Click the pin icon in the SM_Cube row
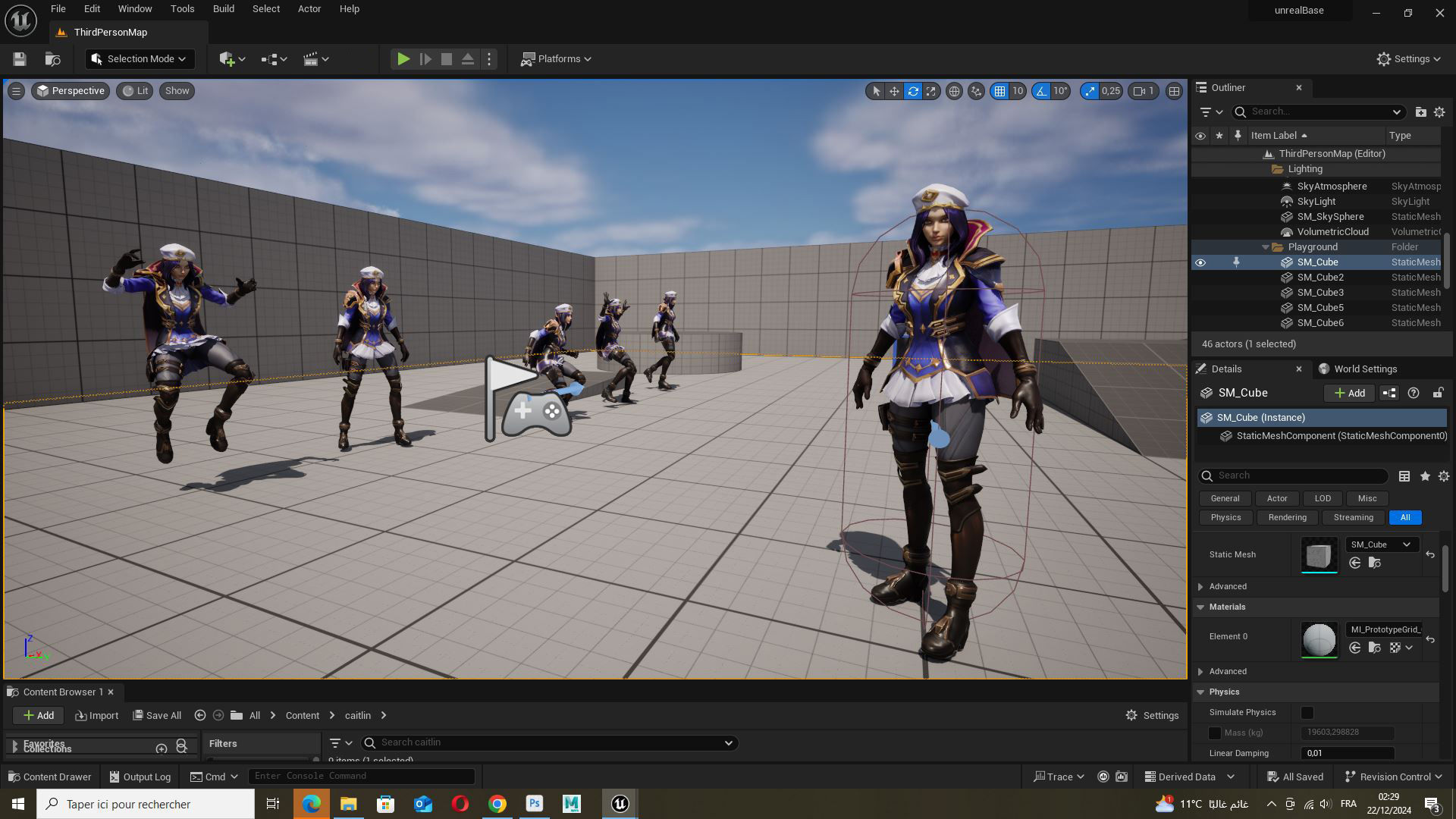Viewport: 1456px width, 819px height. (1236, 262)
